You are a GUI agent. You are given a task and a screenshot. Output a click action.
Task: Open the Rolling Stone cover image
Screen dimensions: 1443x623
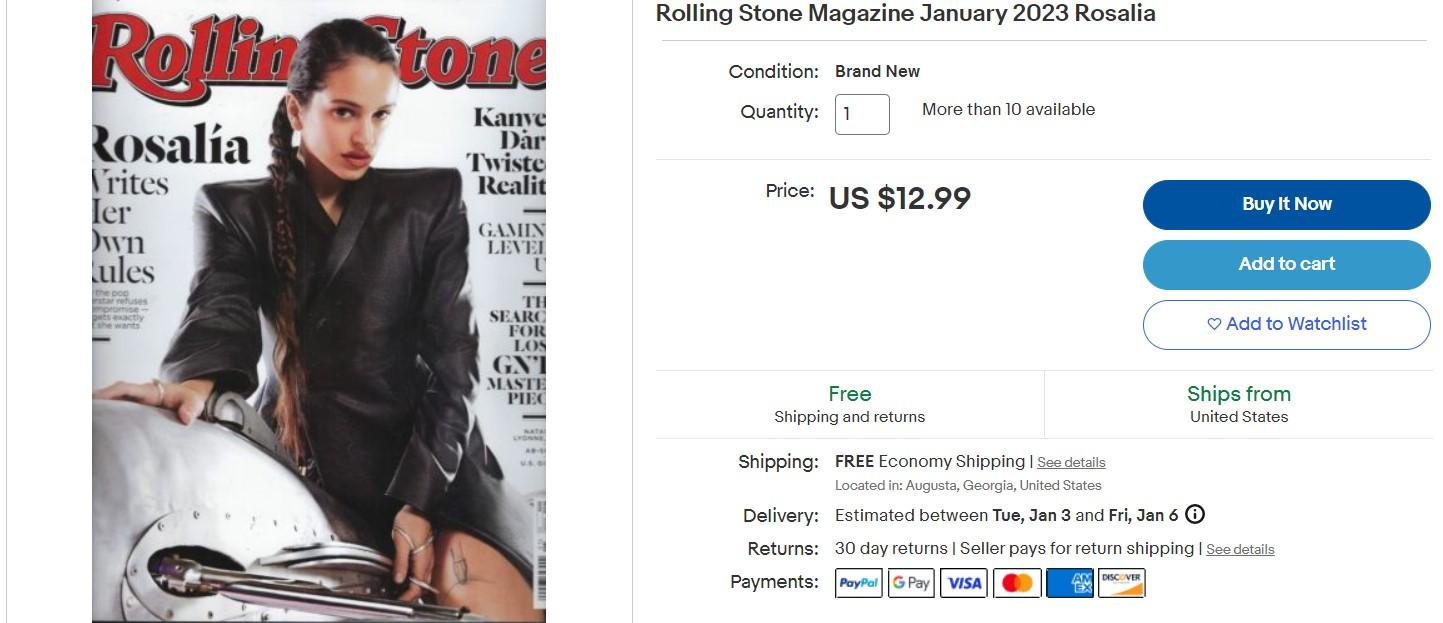(319, 311)
